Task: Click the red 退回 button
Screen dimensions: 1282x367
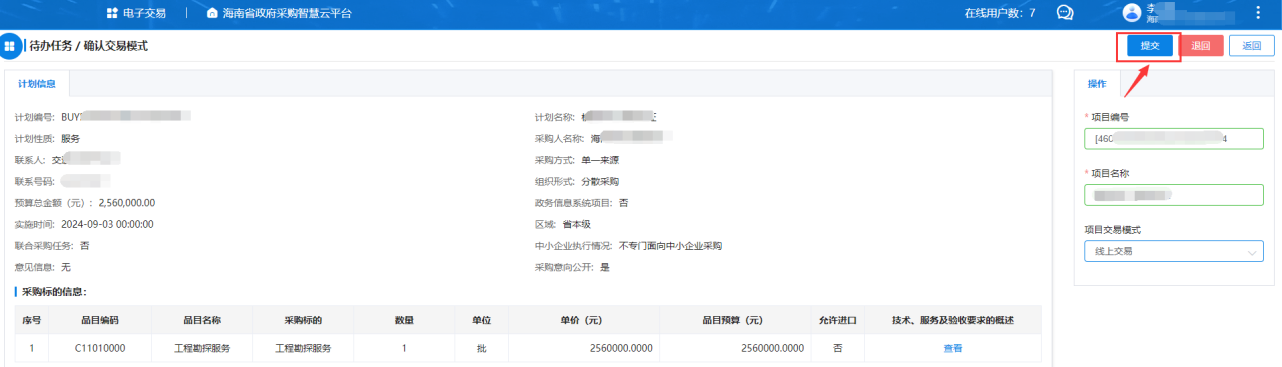Action: [x=1201, y=46]
